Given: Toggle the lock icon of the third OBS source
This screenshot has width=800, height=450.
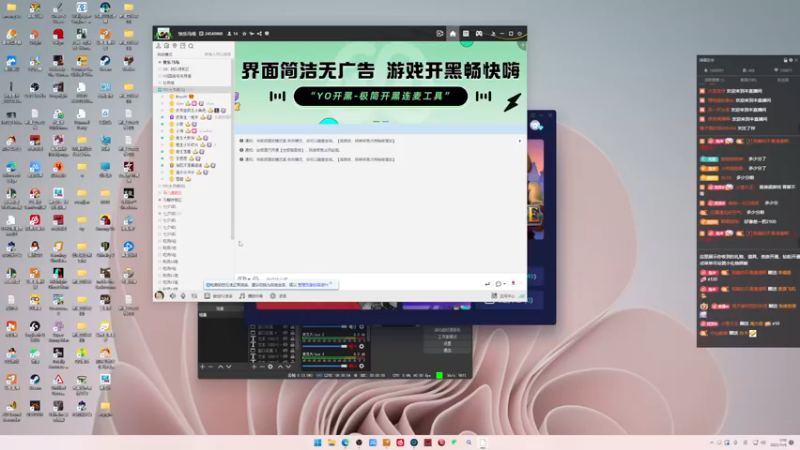Looking at the screenshot, I should tap(292, 339).
